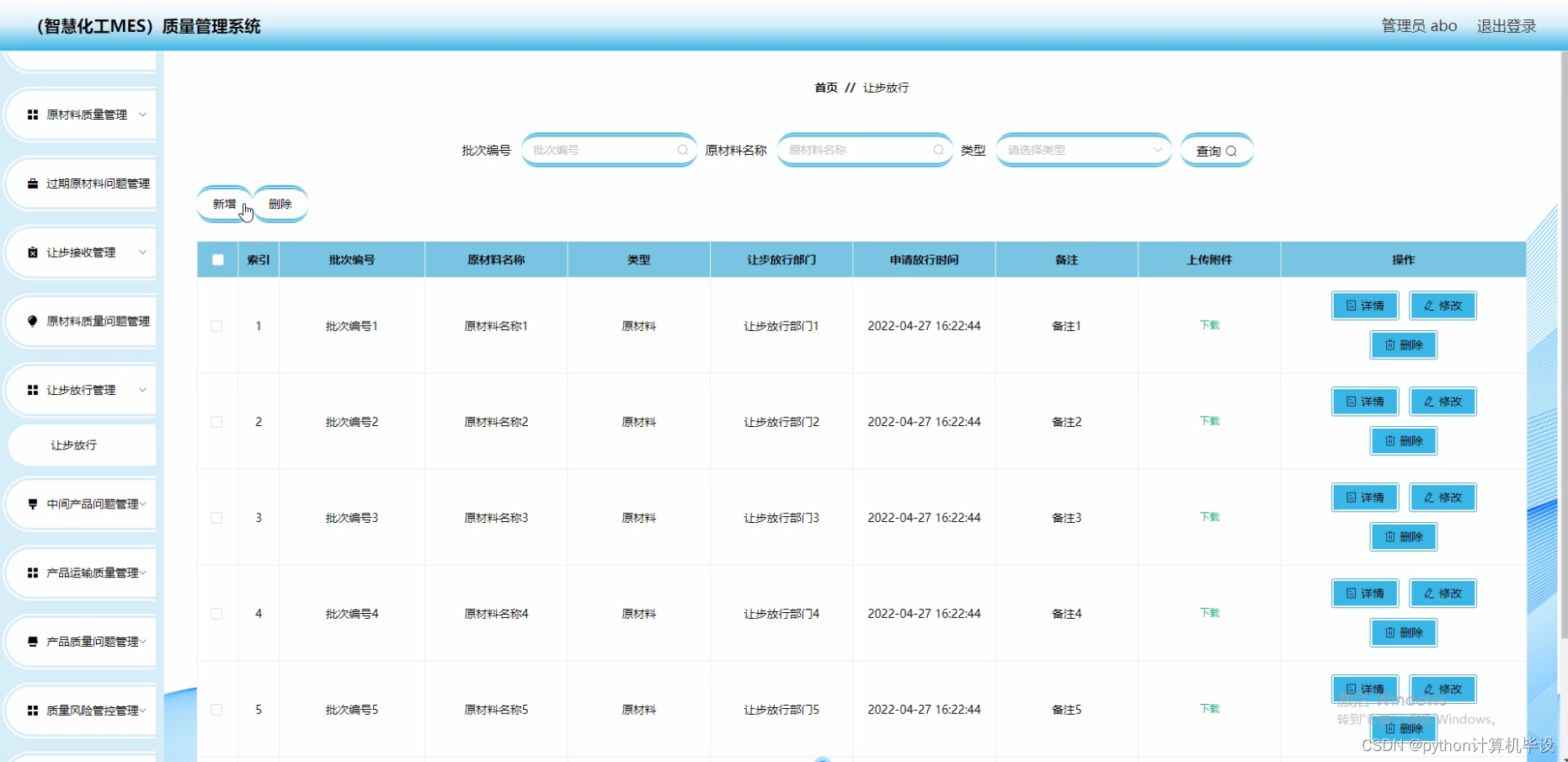Select the 让步接收管理 document icon
The image size is (1568, 762).
tap(32, 251)
